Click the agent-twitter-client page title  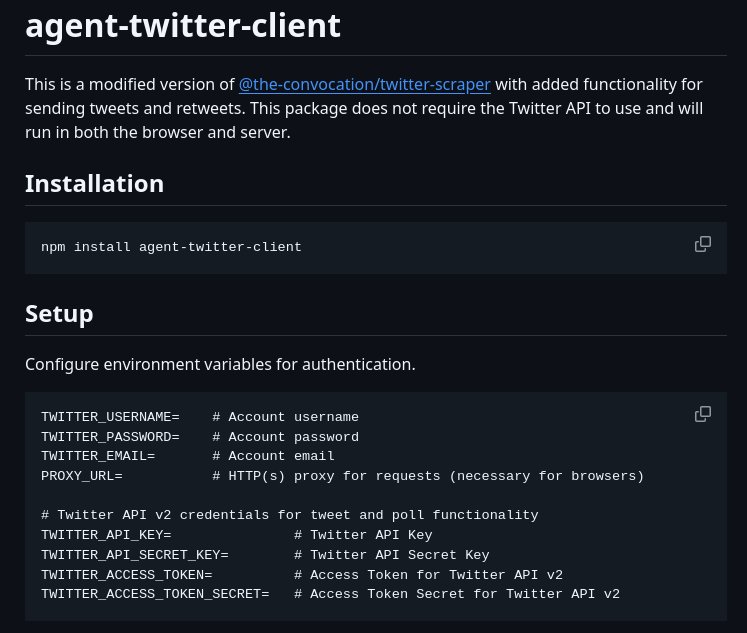click(x=183, y=26)
